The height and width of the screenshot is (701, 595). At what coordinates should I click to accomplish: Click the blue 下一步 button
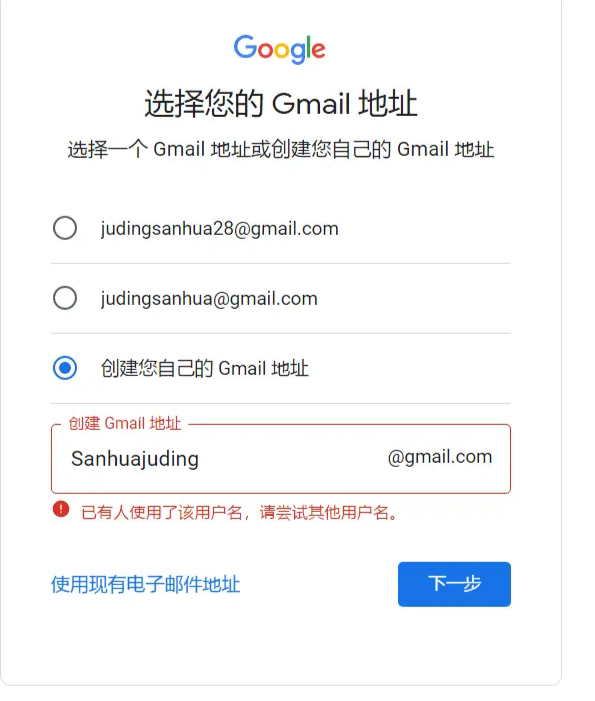(x=454, y=584)
